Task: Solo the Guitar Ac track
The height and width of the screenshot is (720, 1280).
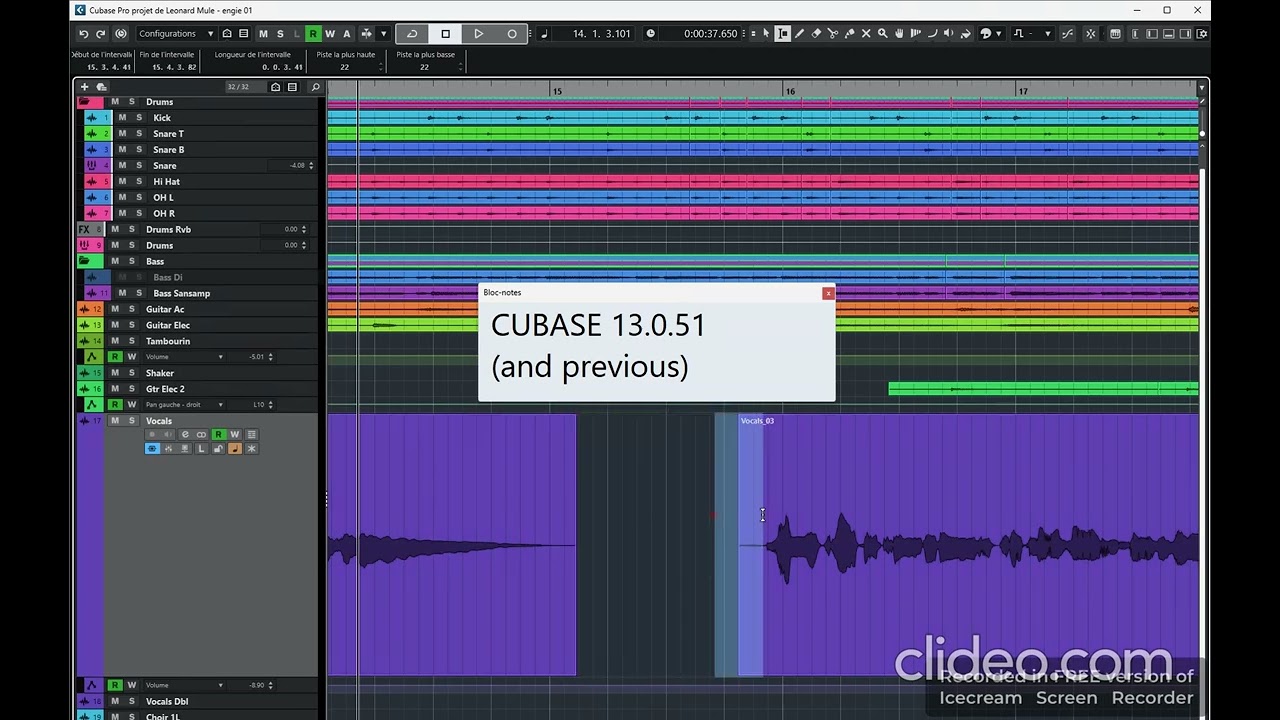Action: coord(131,309)
